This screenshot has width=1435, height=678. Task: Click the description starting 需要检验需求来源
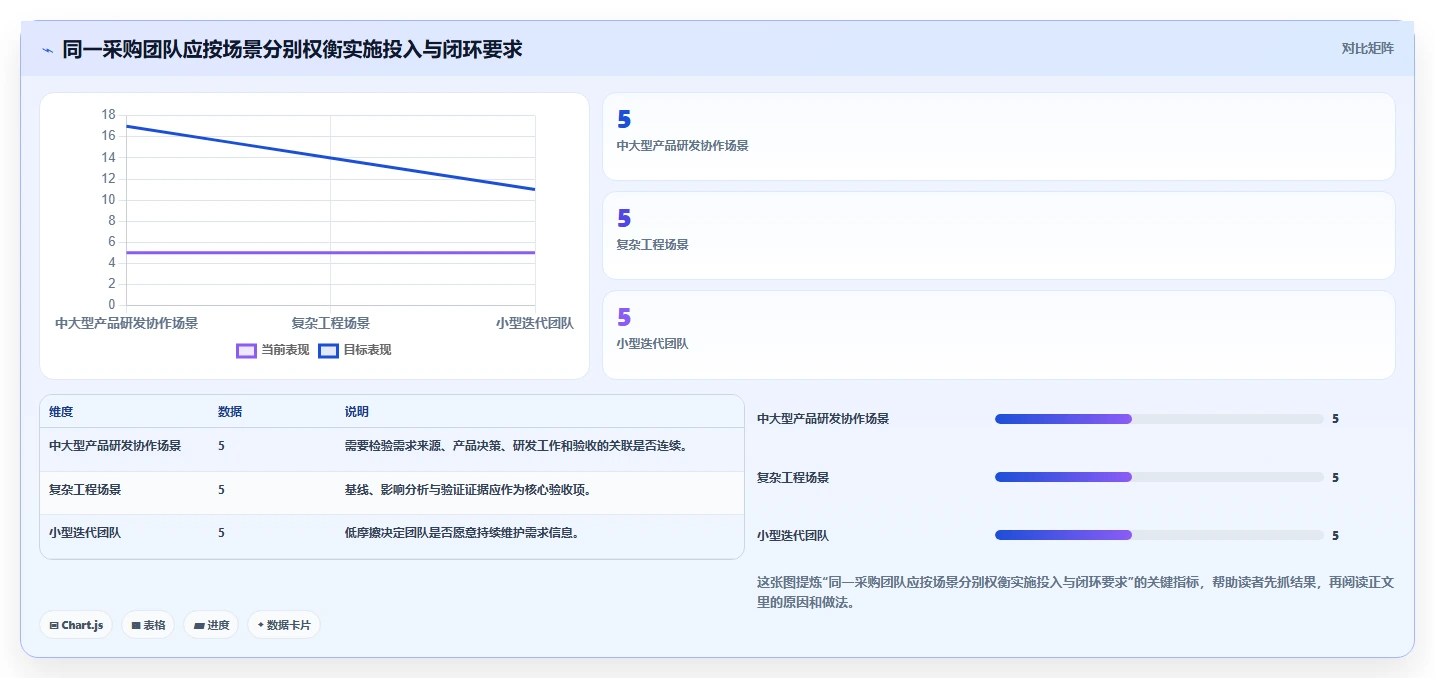pos(515,446)
